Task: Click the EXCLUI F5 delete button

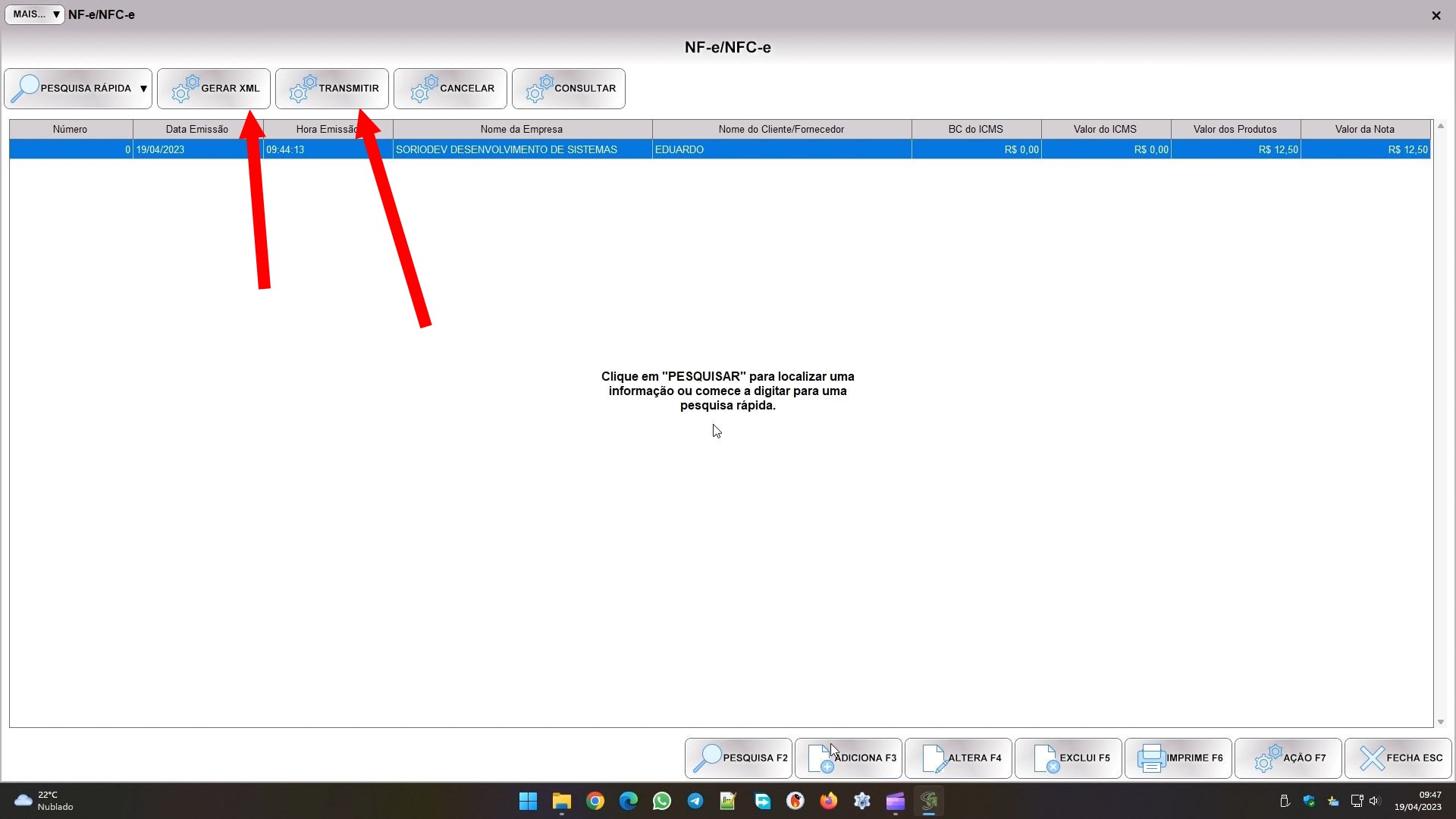Action: coord(1068,758)
